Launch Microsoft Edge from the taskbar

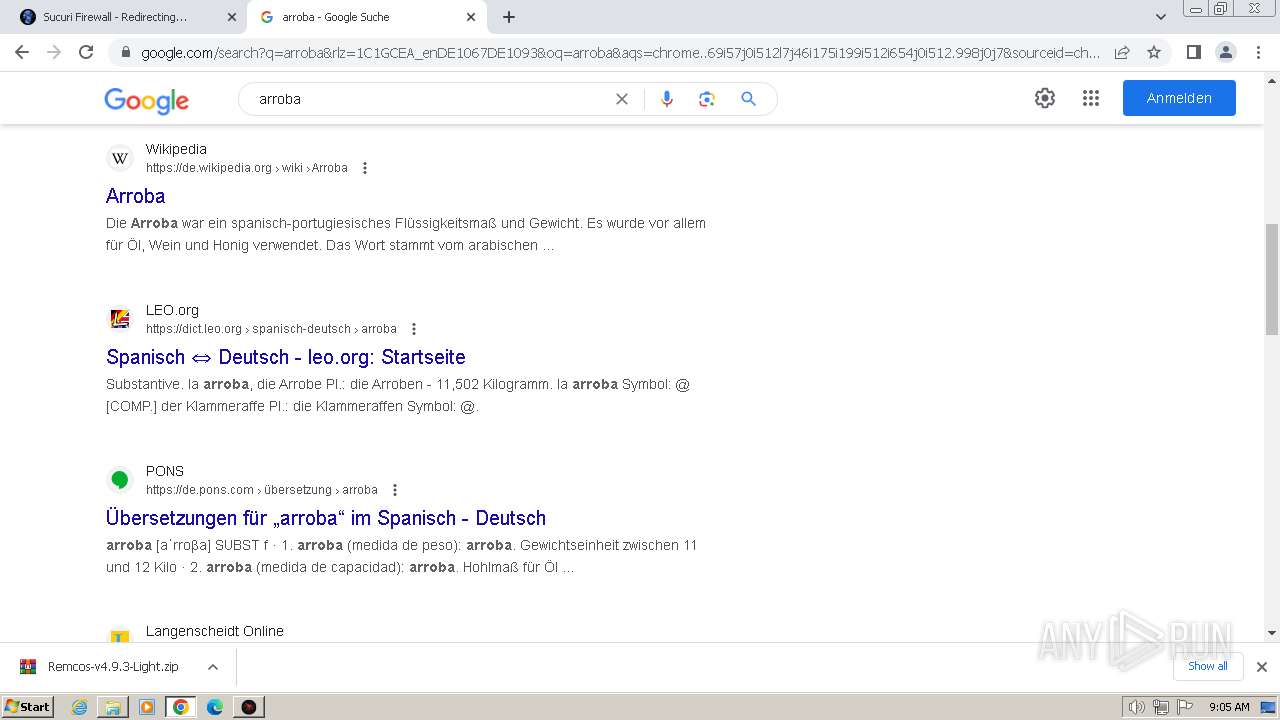coord(215,707)
